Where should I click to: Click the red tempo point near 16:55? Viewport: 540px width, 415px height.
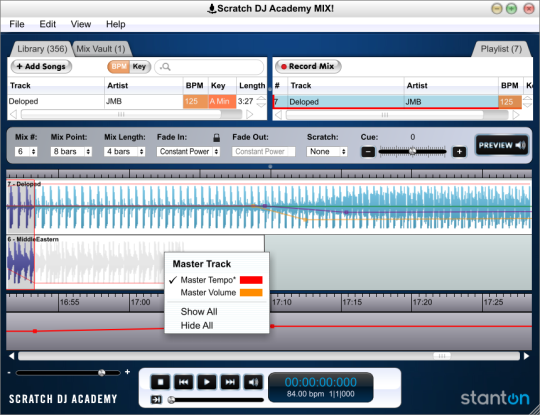point(35,331)
